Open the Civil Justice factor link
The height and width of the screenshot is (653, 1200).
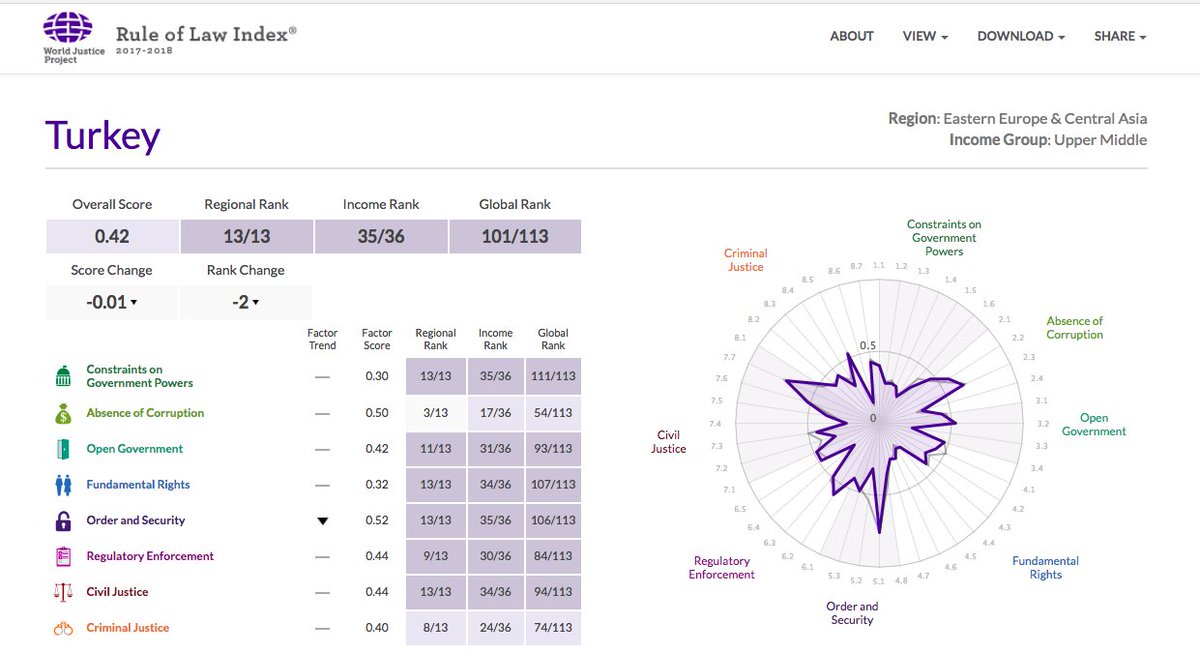117,592
